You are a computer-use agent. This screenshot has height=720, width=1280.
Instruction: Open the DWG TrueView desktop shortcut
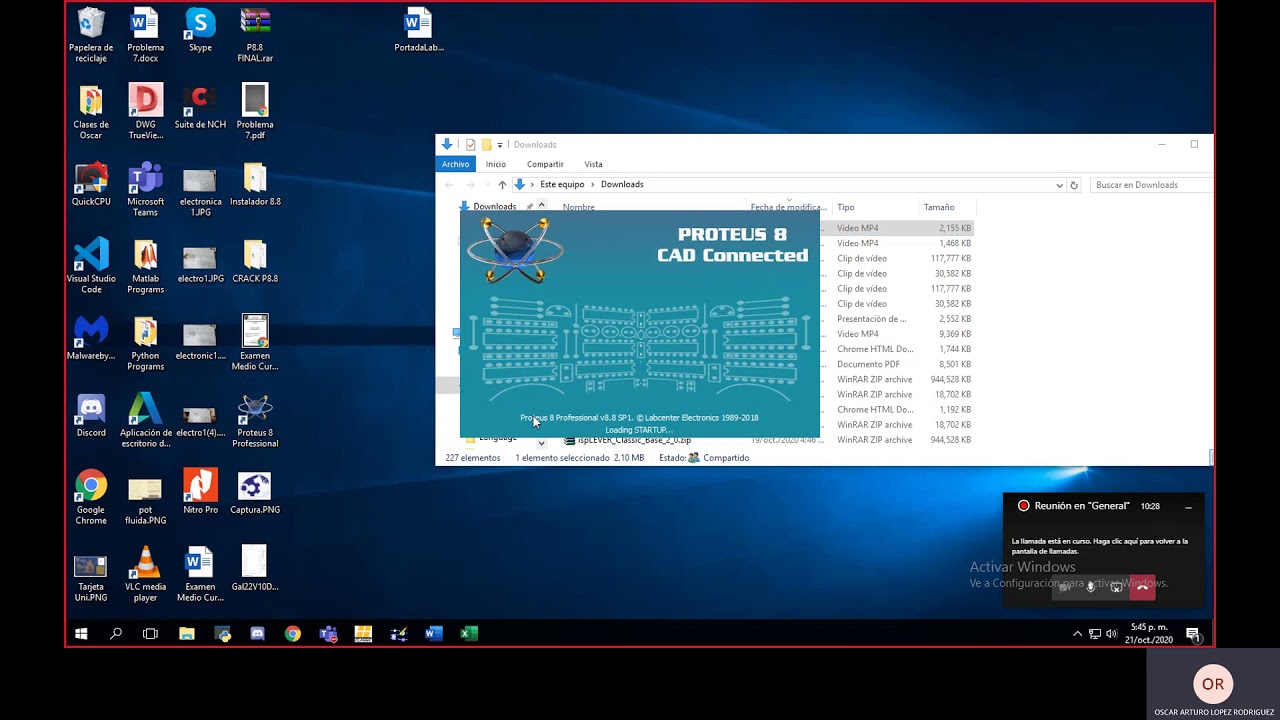click(x=145, y=112)
